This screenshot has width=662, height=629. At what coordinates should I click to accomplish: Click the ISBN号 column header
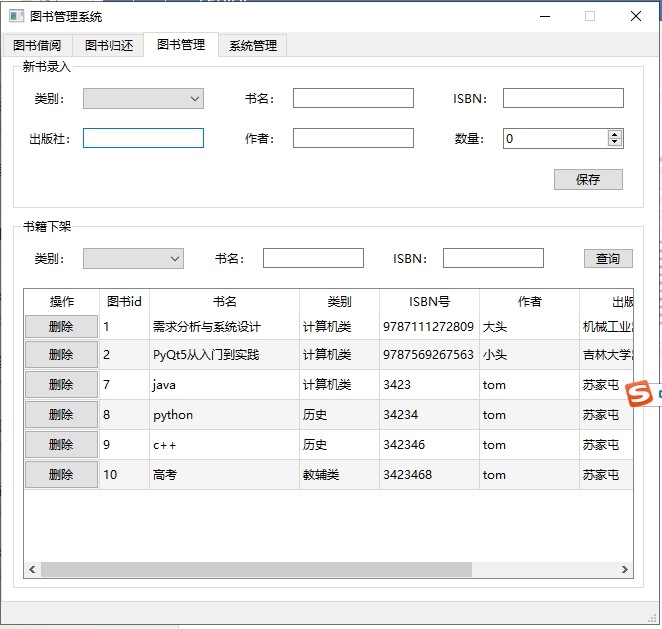(x=429, y=301)
